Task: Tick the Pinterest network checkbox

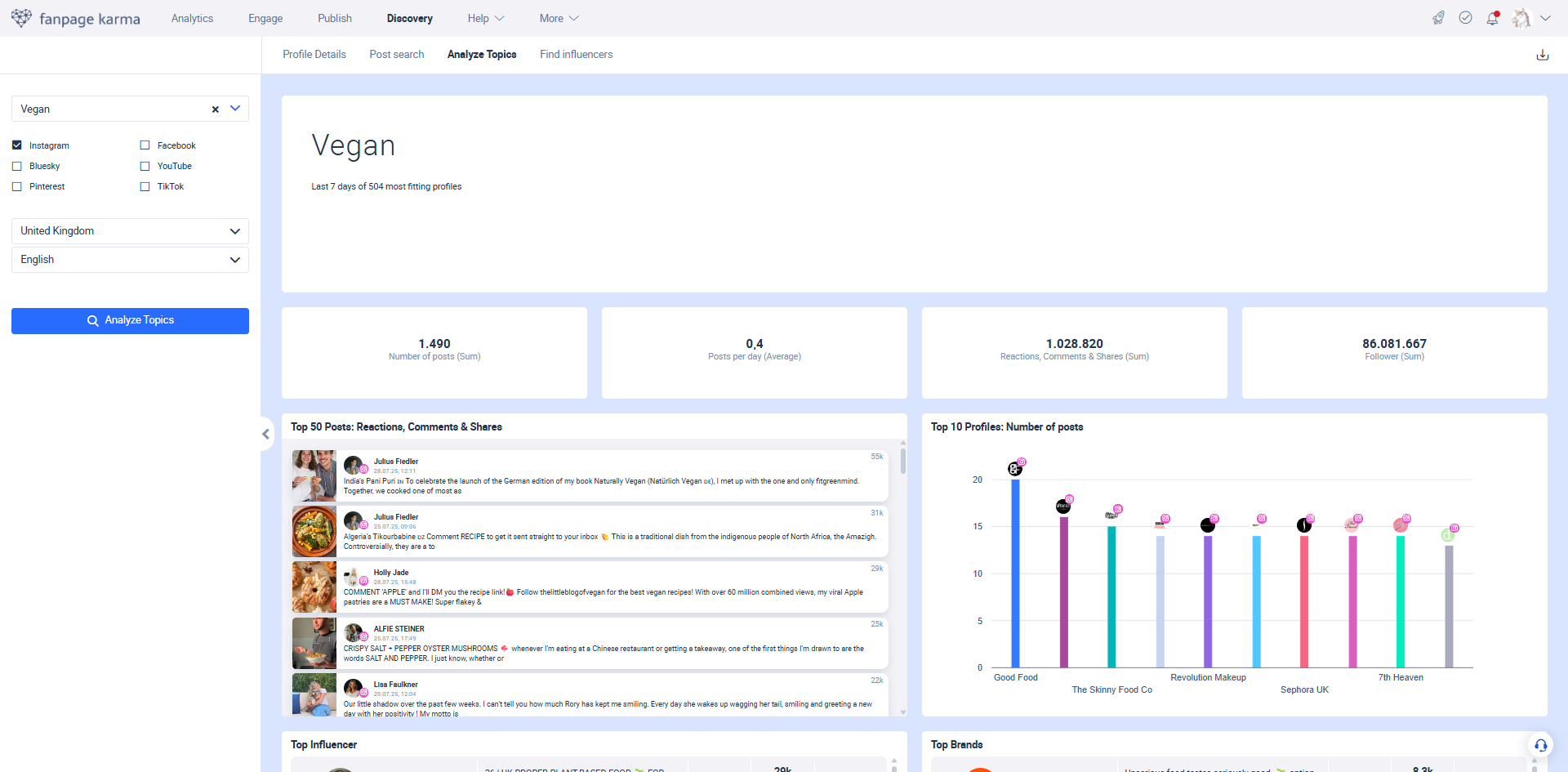Action: click(17, 186)
